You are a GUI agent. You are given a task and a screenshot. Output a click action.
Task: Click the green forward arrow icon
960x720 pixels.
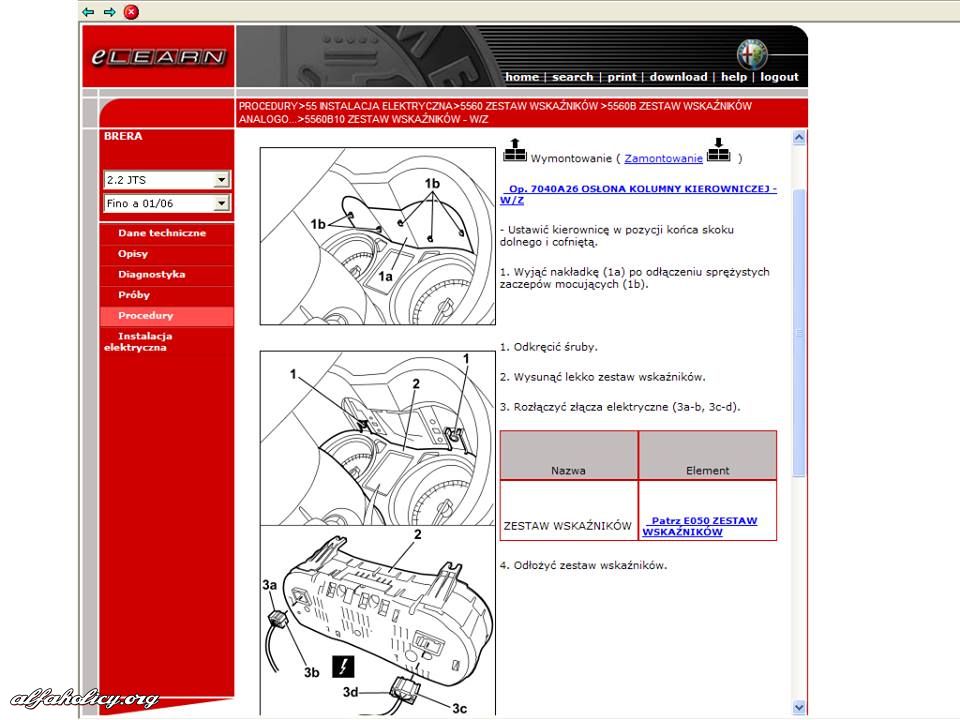pos(110,12)
